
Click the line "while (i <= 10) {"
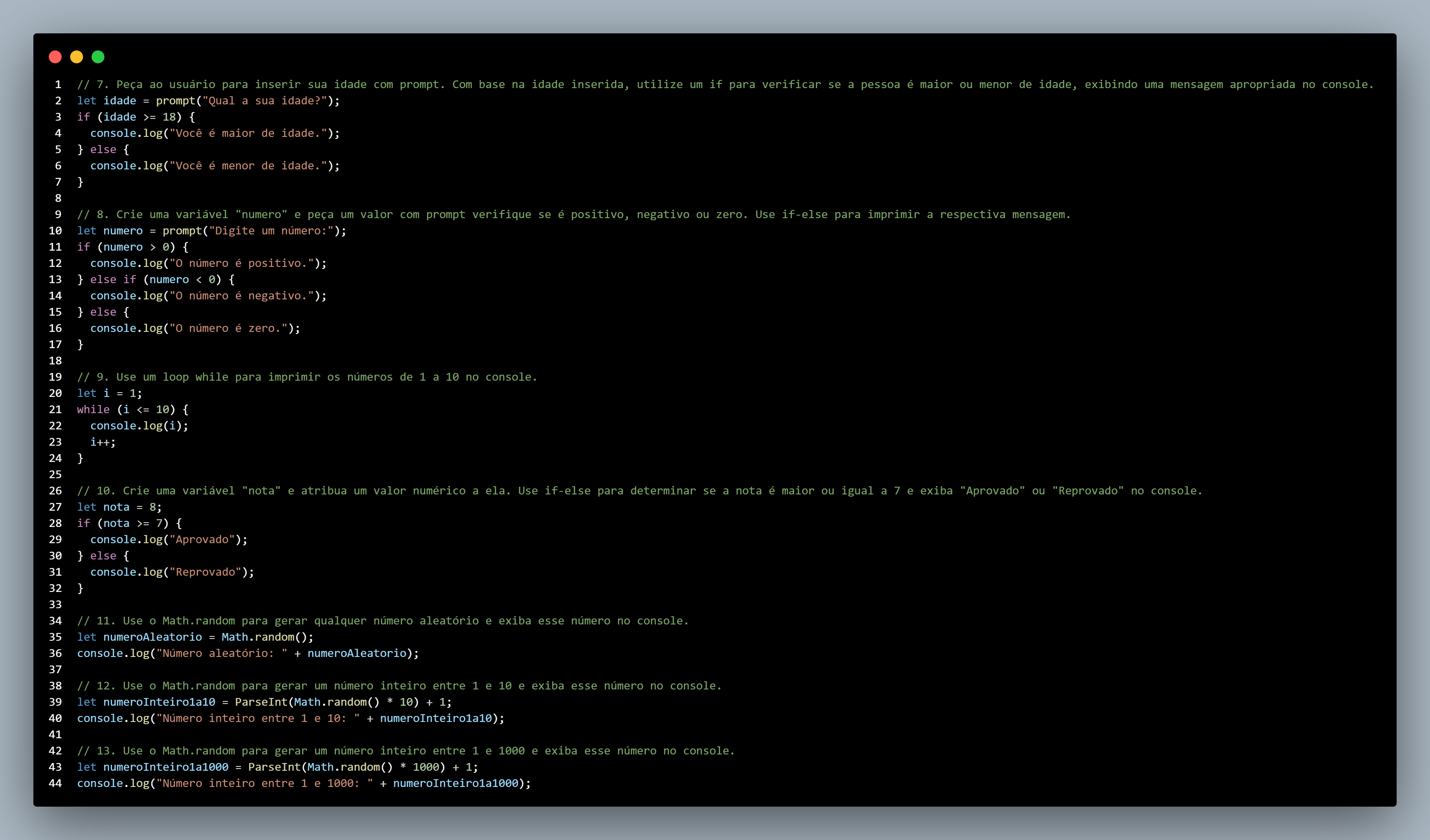click(x=133, y=409)
